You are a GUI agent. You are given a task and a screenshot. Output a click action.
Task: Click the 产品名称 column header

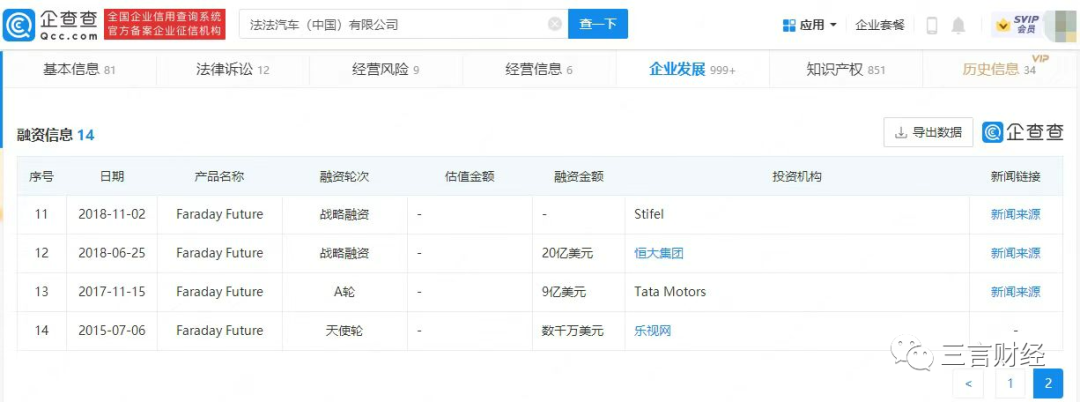[219, 176]
